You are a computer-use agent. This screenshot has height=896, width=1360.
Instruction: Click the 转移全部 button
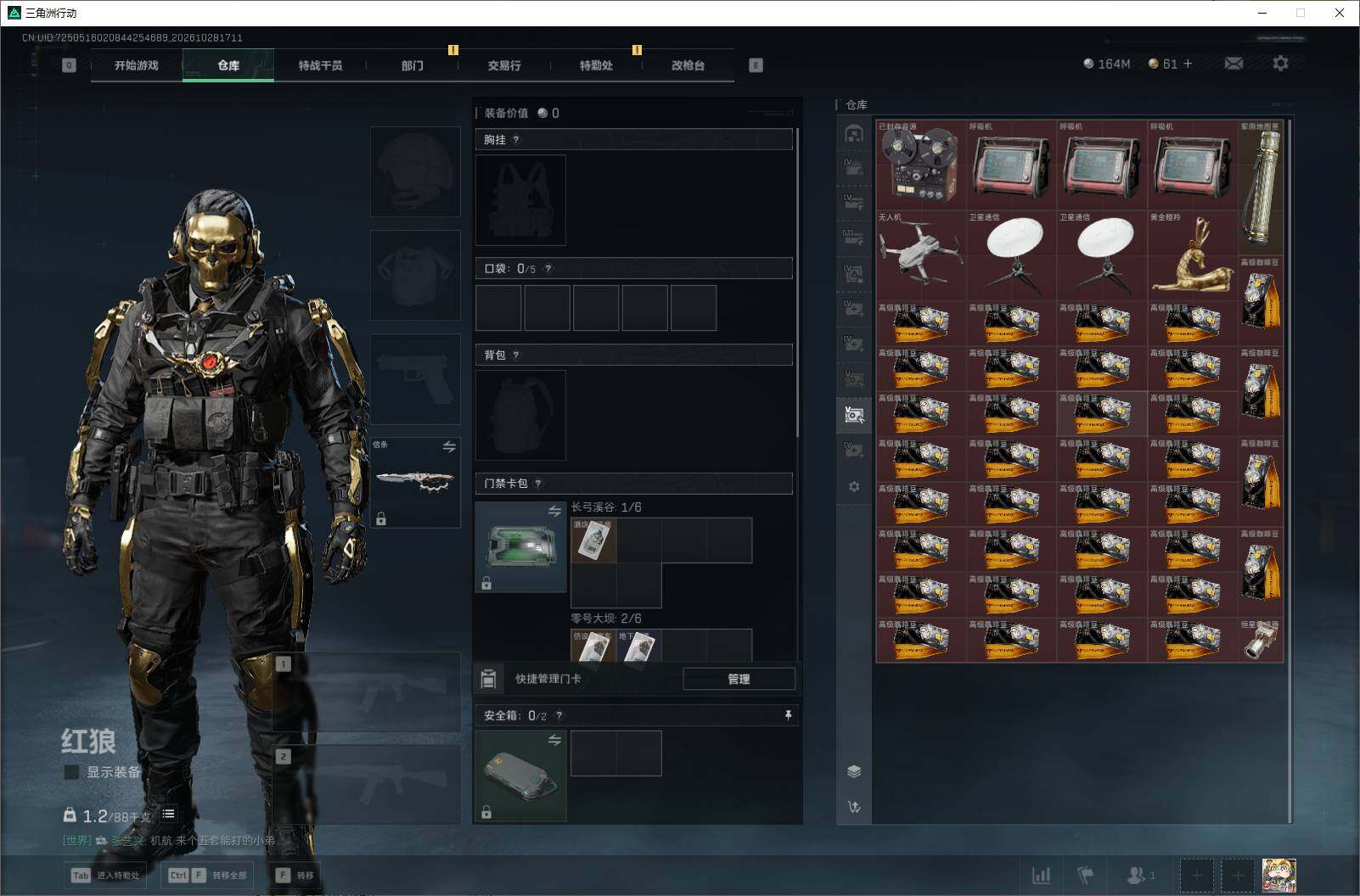point(208,875)
